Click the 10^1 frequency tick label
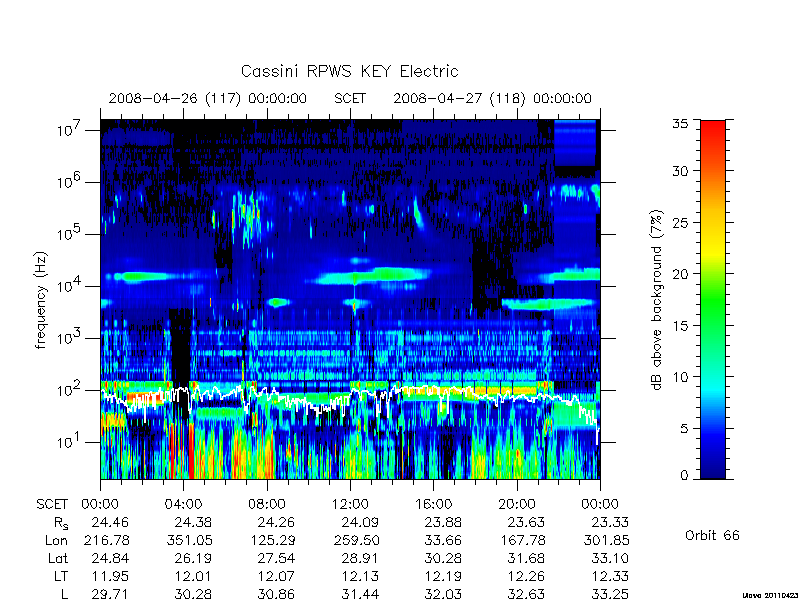This screenshot has height=600, width=800. (x=70, y=441)
